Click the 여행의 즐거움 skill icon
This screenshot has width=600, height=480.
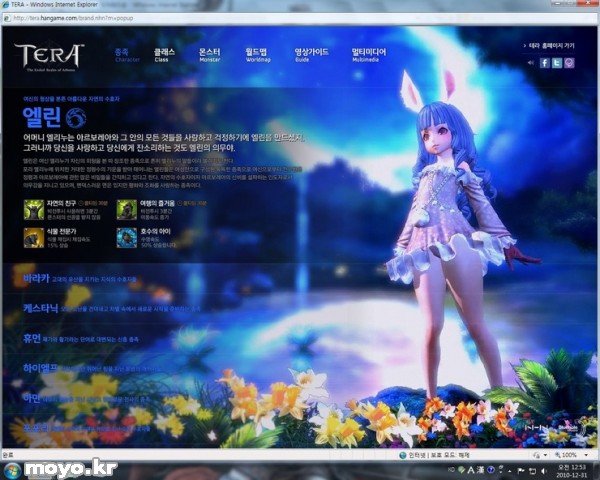click(127, 209)
